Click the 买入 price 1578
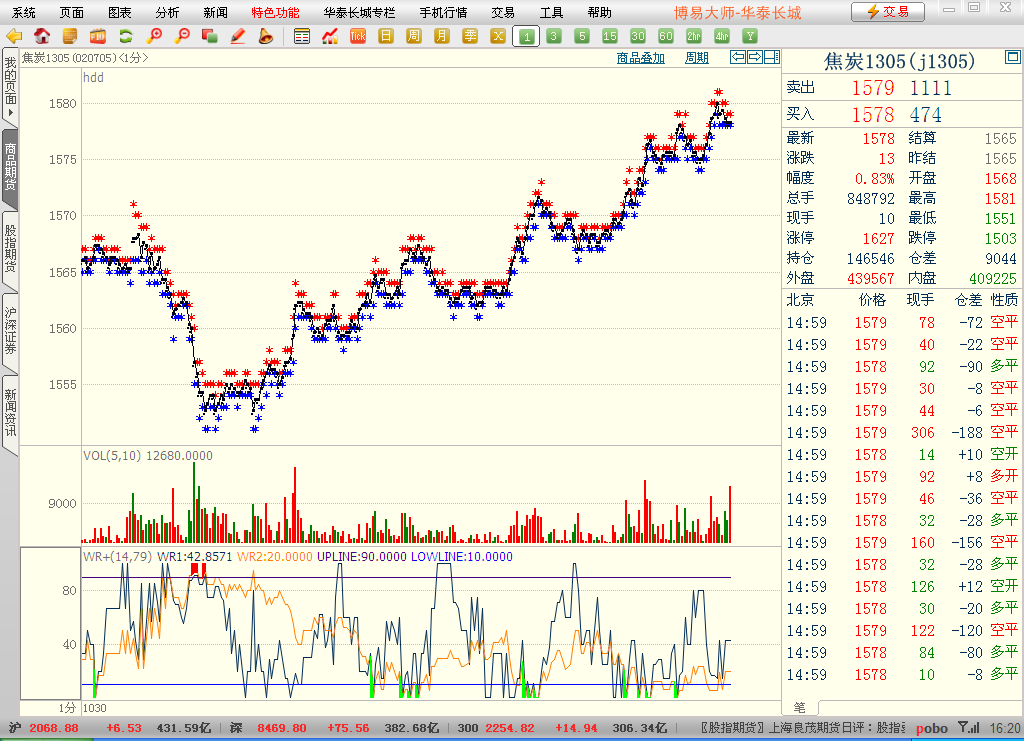1024x741 pixels. pyautogui.click(x=873, y=115)
